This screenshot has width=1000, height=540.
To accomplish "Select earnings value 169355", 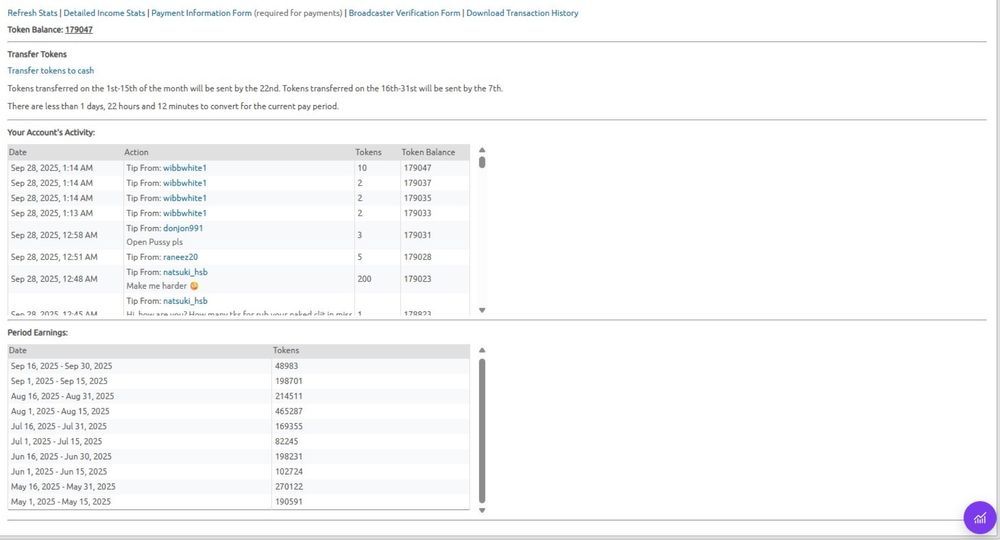I will [x=289, y=427].
